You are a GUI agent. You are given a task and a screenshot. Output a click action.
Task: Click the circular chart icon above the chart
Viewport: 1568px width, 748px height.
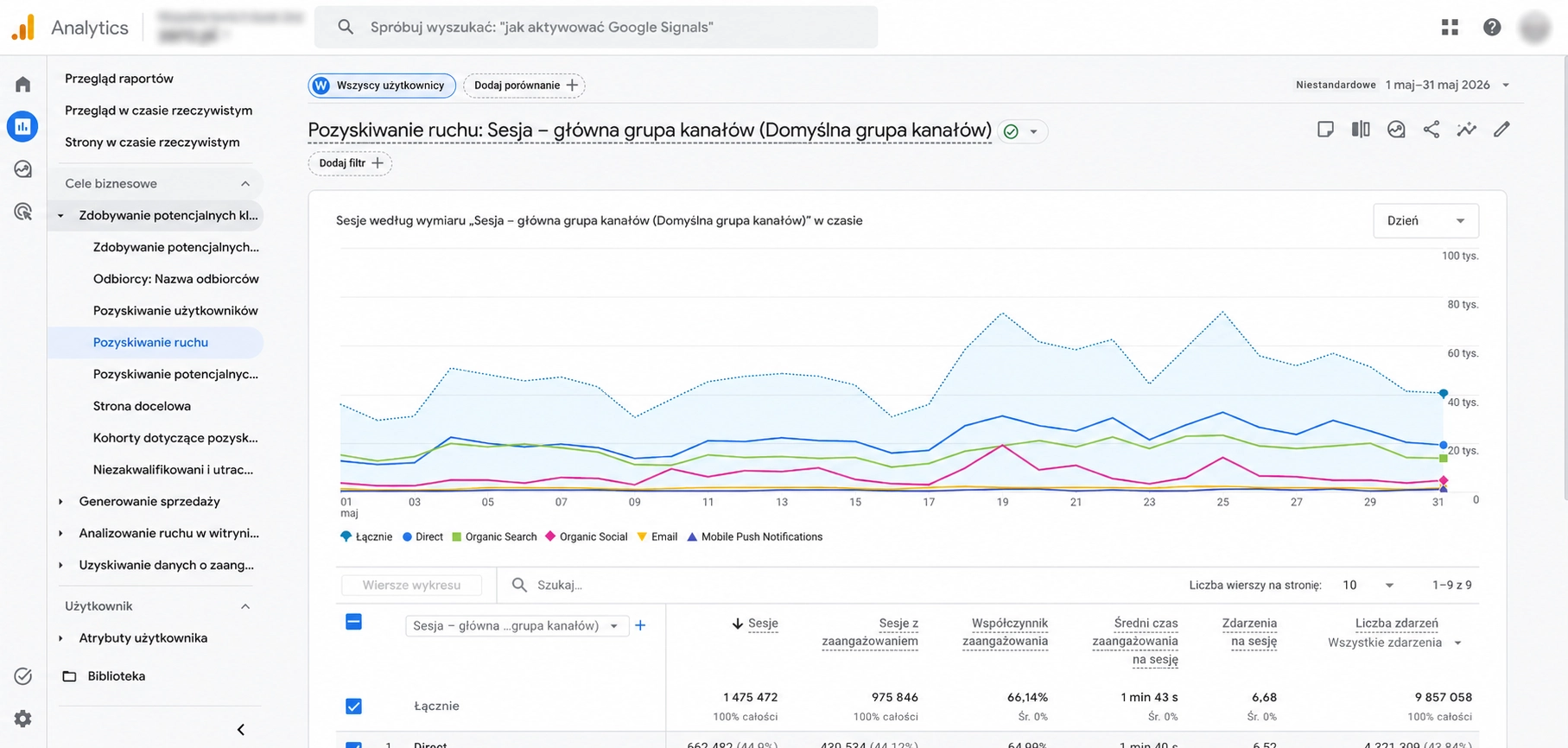[x=1396, y=130]
